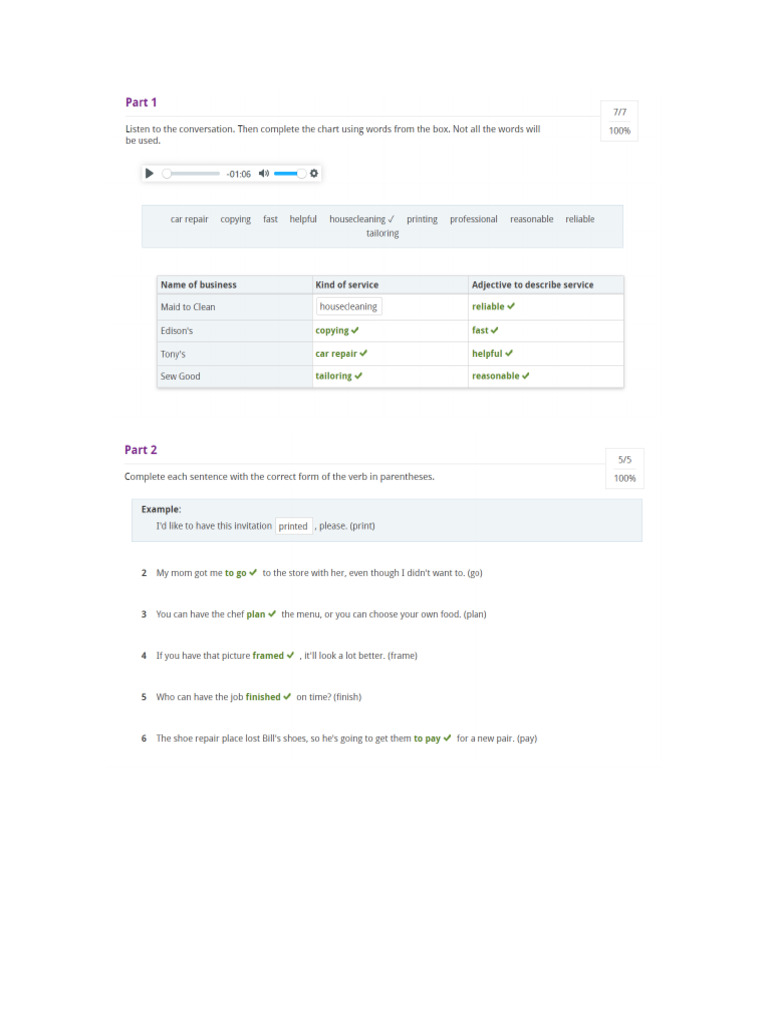
Task: Pick 'printing' in the word box
Action: [422, 219]
